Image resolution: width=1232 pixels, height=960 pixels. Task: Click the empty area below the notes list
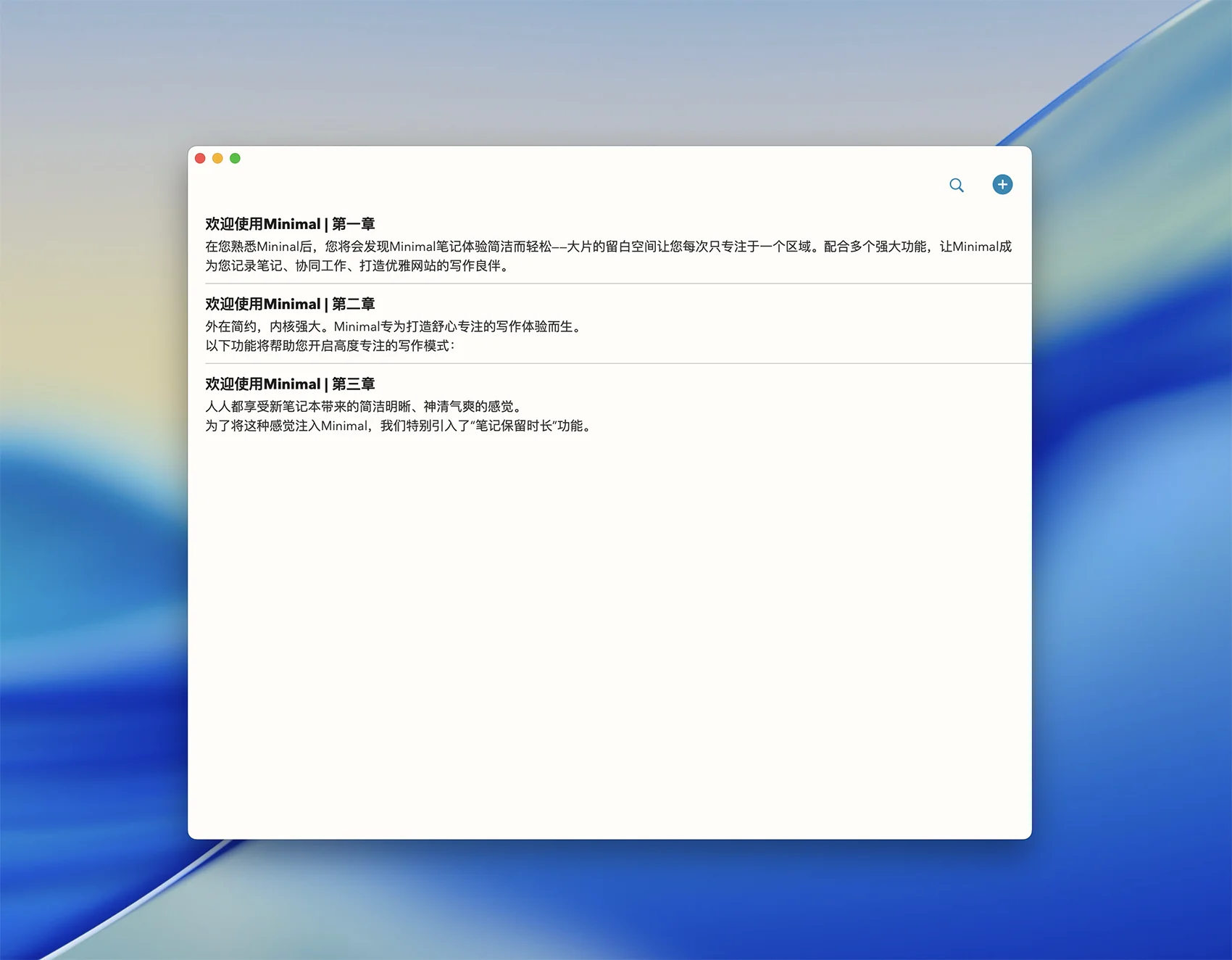pyautogui.click(x=609, y=638)
